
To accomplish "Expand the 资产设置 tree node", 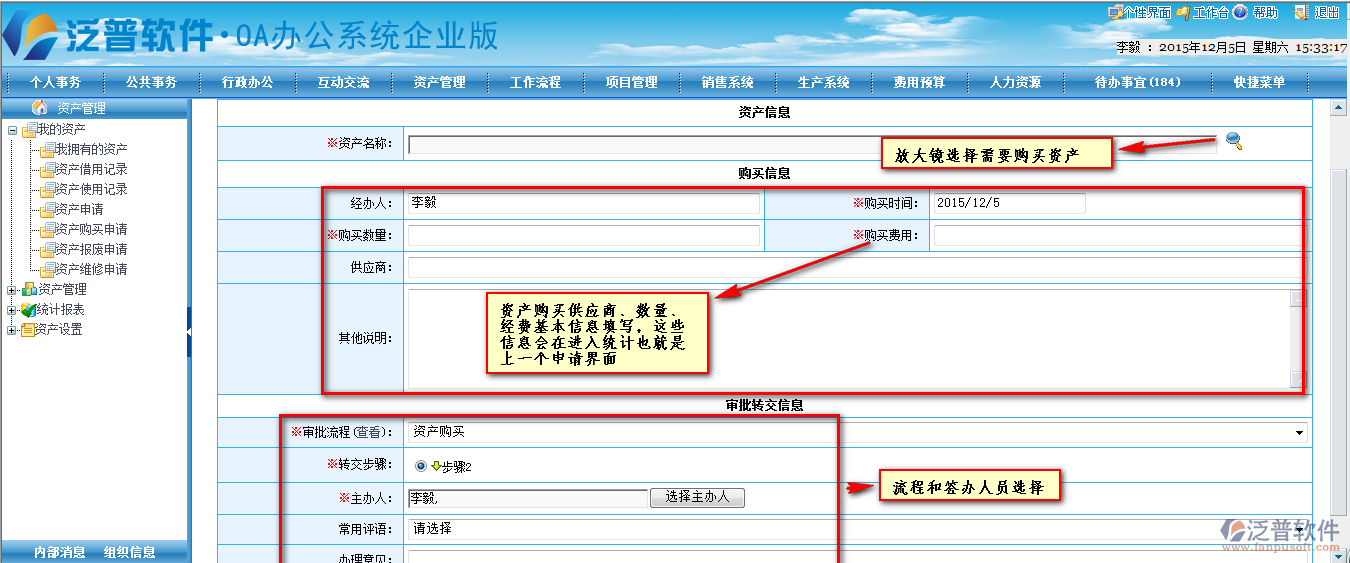I will (x=12, y=330).
